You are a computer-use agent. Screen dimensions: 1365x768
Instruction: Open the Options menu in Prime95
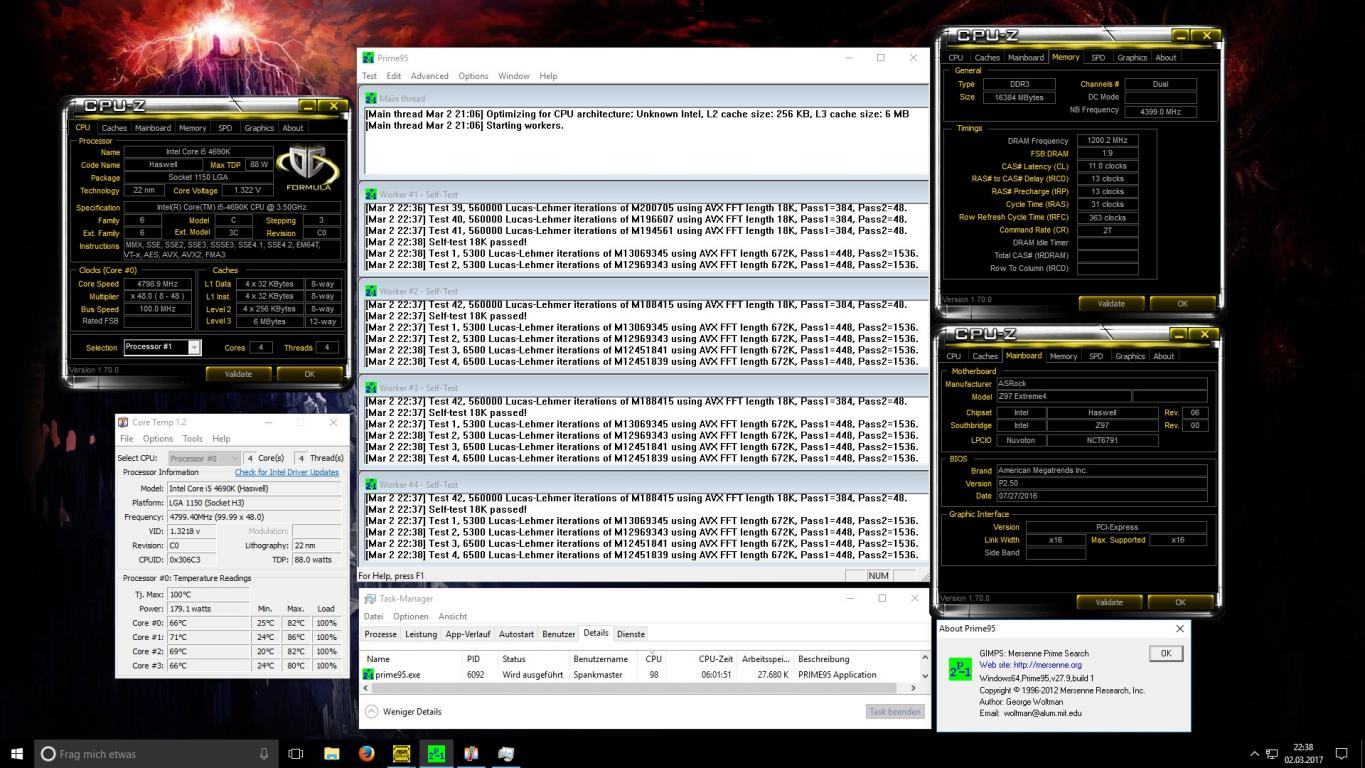473,76
